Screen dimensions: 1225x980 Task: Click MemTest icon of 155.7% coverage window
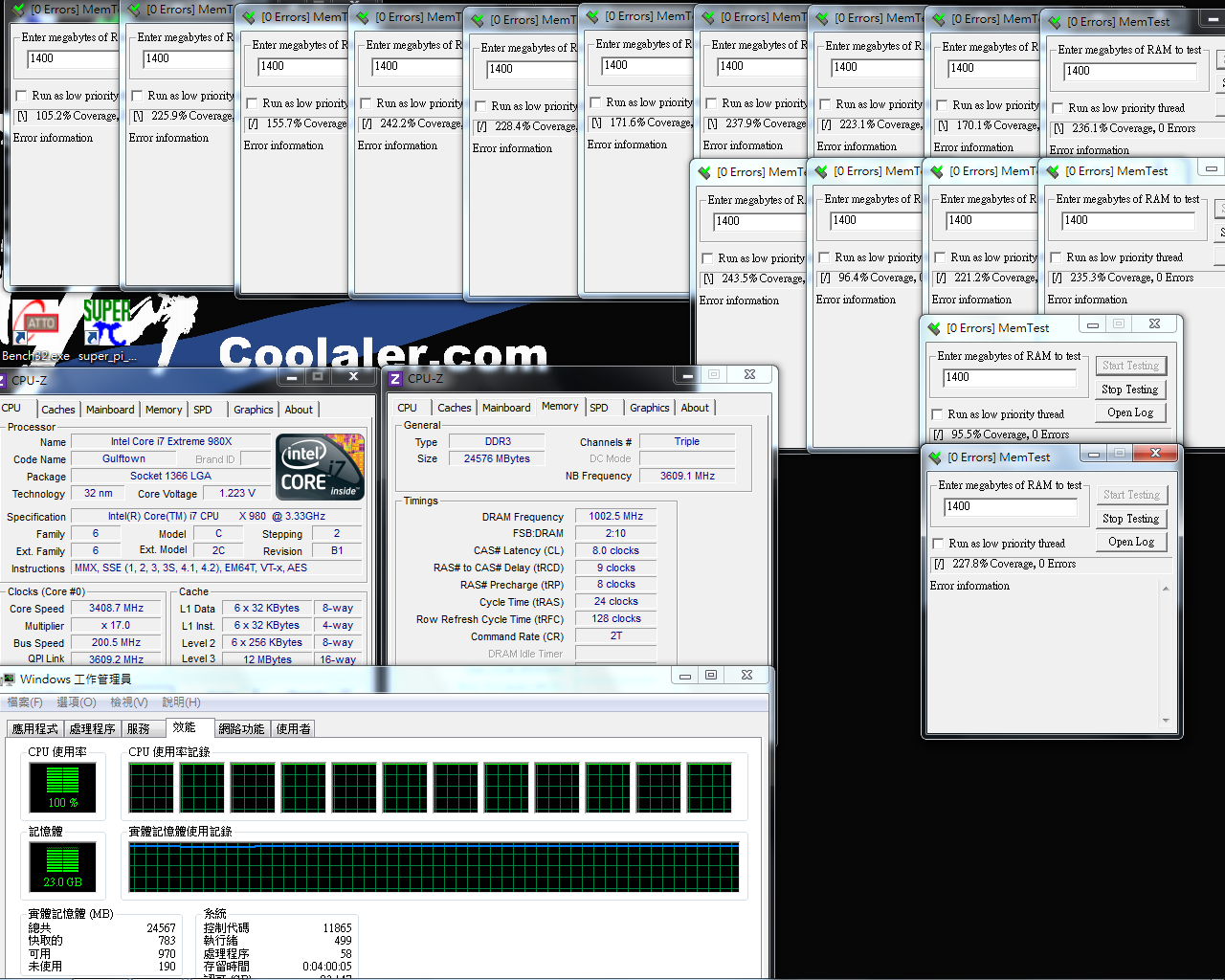click(249, 17)
